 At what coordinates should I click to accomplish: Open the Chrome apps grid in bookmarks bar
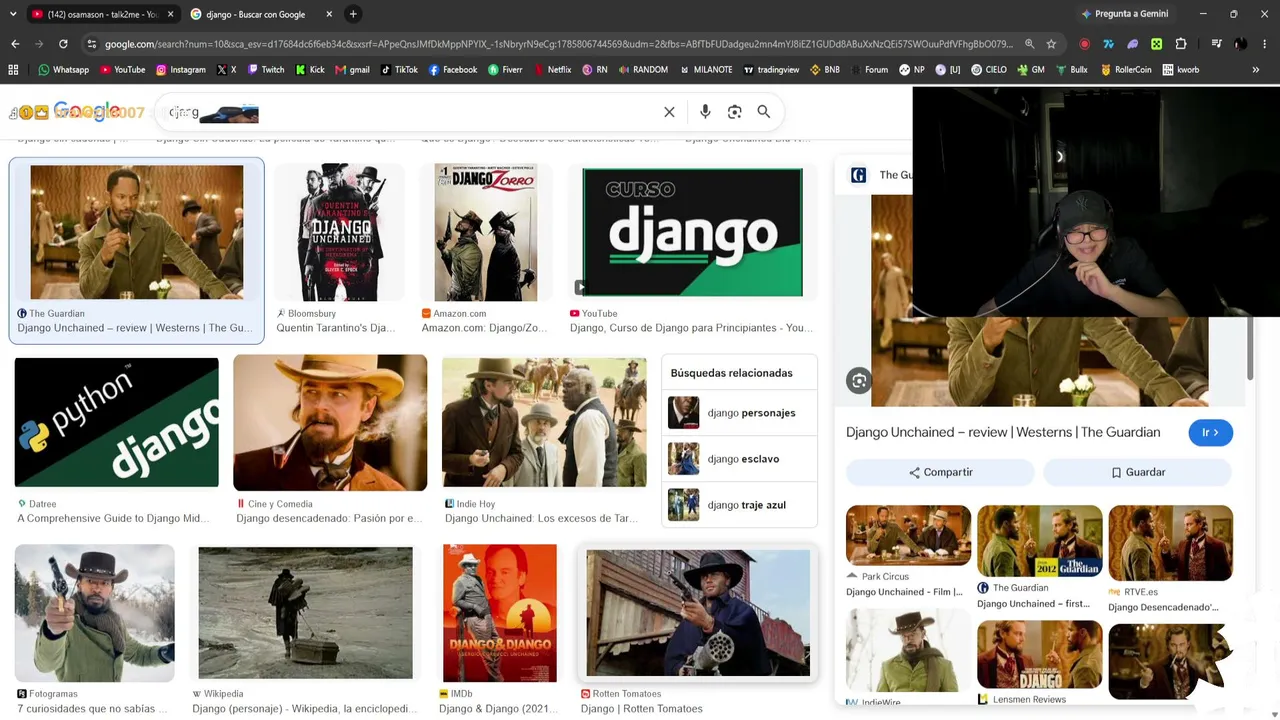[13, 70]
